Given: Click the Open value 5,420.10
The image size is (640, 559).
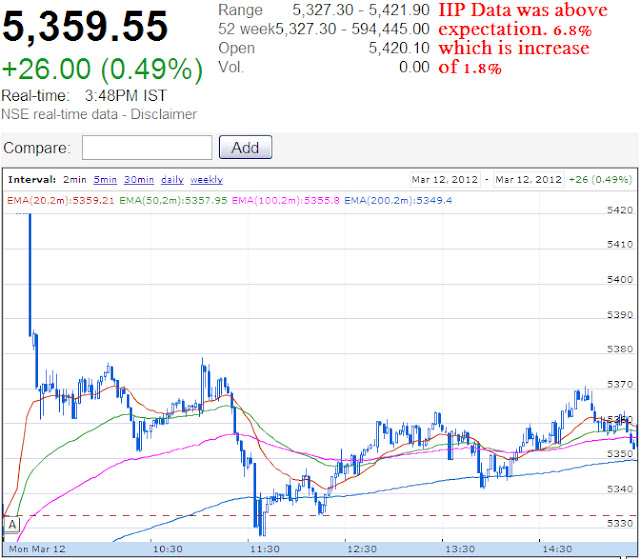Looking at the screenshot, I should pyautogui.click(x=399, y=48).
